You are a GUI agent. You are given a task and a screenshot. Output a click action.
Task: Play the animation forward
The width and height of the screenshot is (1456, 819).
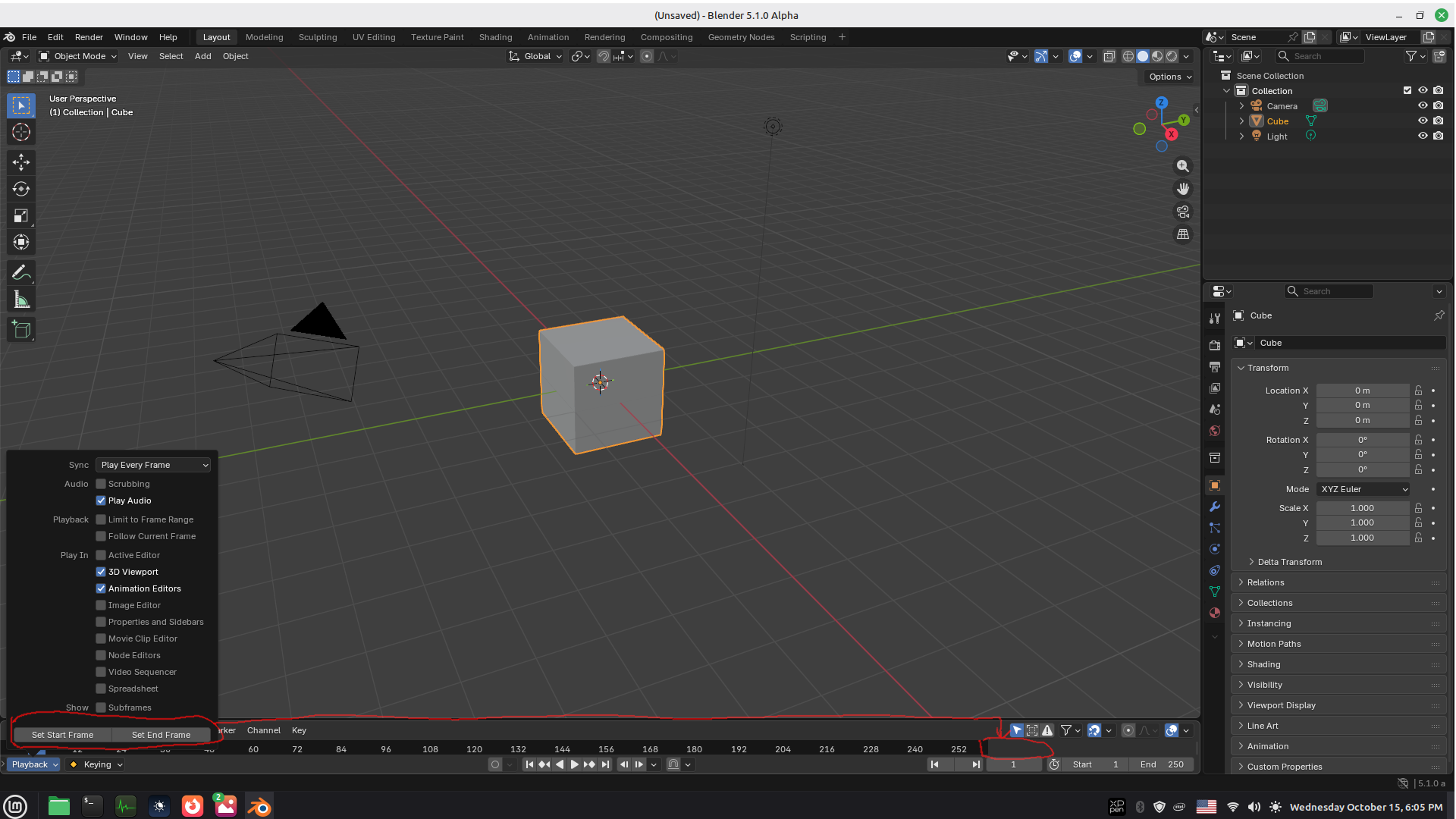tap(574, 764)
